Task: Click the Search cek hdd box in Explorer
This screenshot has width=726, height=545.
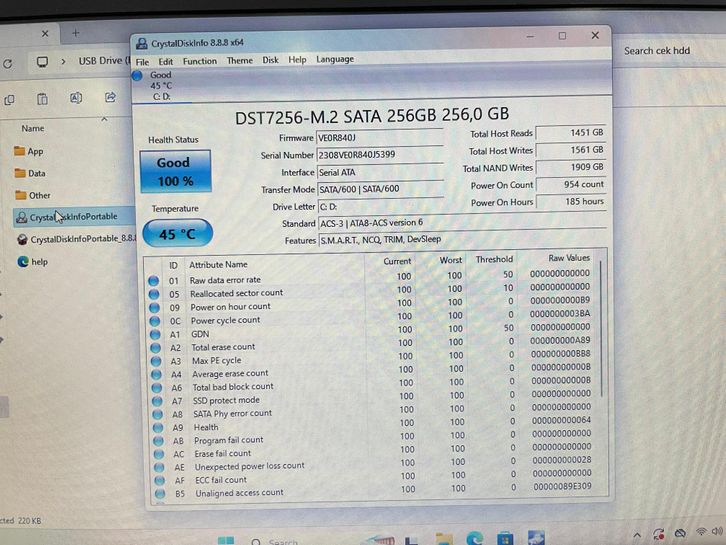Action: point(657,51)
